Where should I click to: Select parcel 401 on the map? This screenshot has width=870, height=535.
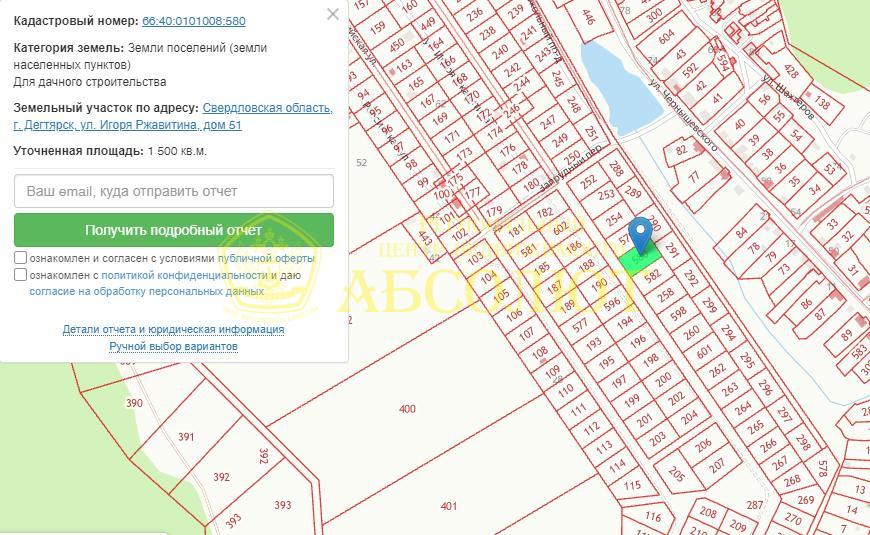449,506
